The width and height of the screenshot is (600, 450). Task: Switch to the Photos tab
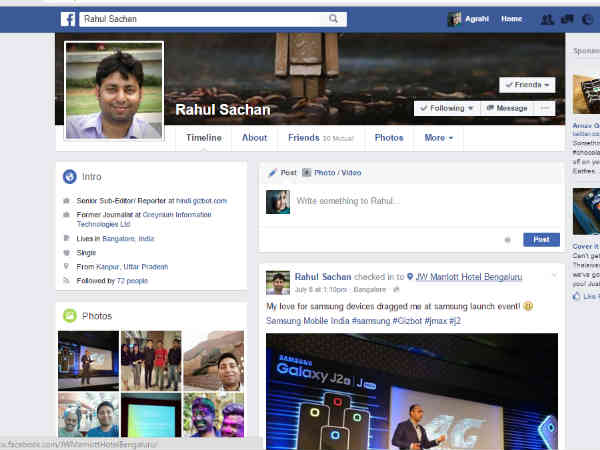(x=389, y=138)
